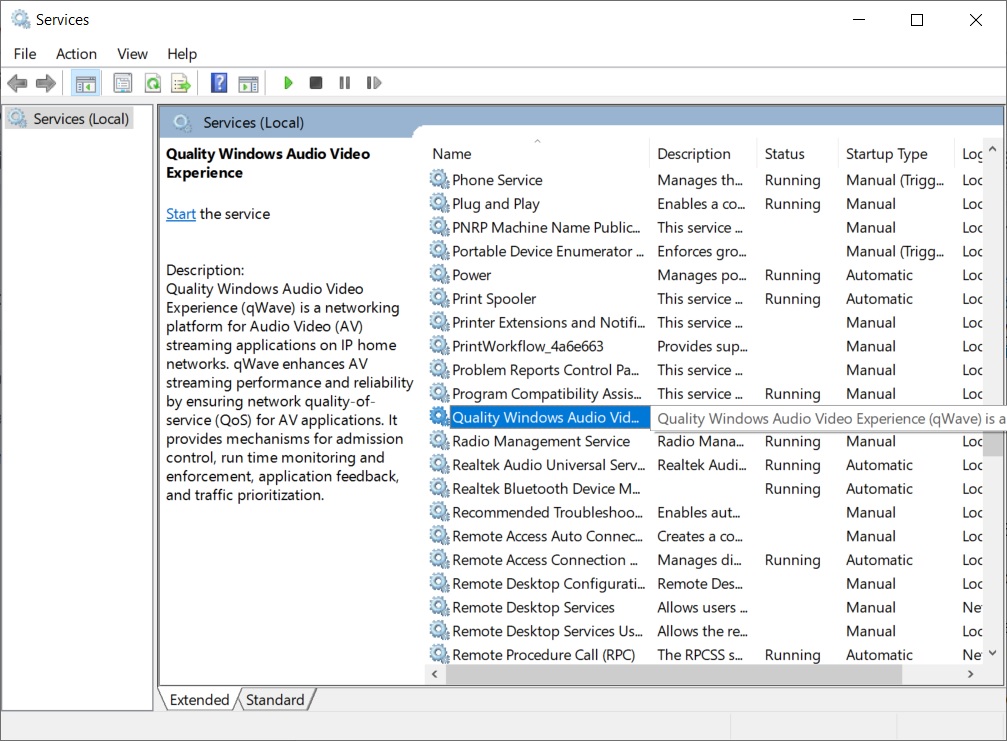Select Remote Access Auto Connection service
1007x741 pixels.
pyautogui.click(x=704, y=536)
